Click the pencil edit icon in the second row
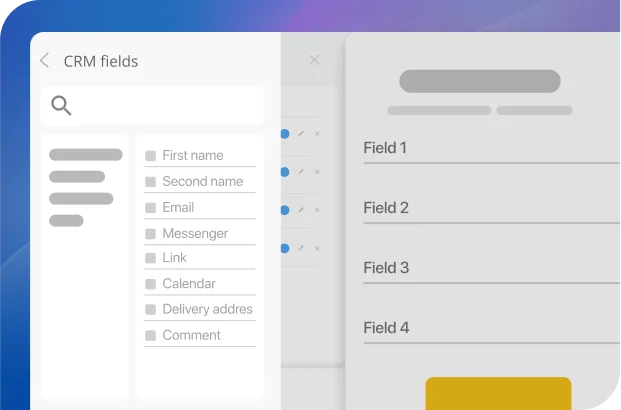The height and width of the screenshot is (410, 621). coord(301,171)
